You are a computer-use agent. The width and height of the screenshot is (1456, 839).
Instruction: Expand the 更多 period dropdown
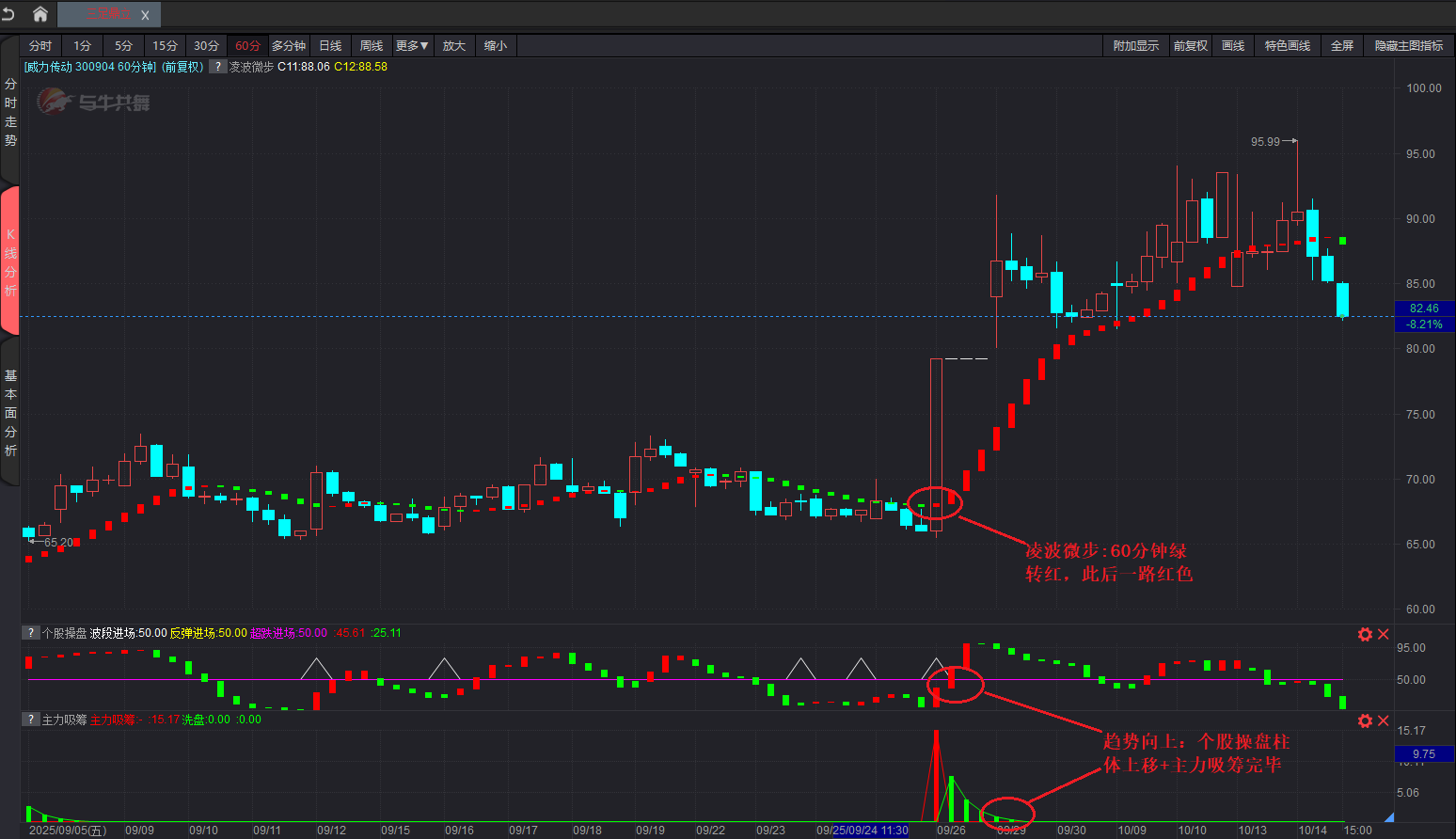pos(412,46)
